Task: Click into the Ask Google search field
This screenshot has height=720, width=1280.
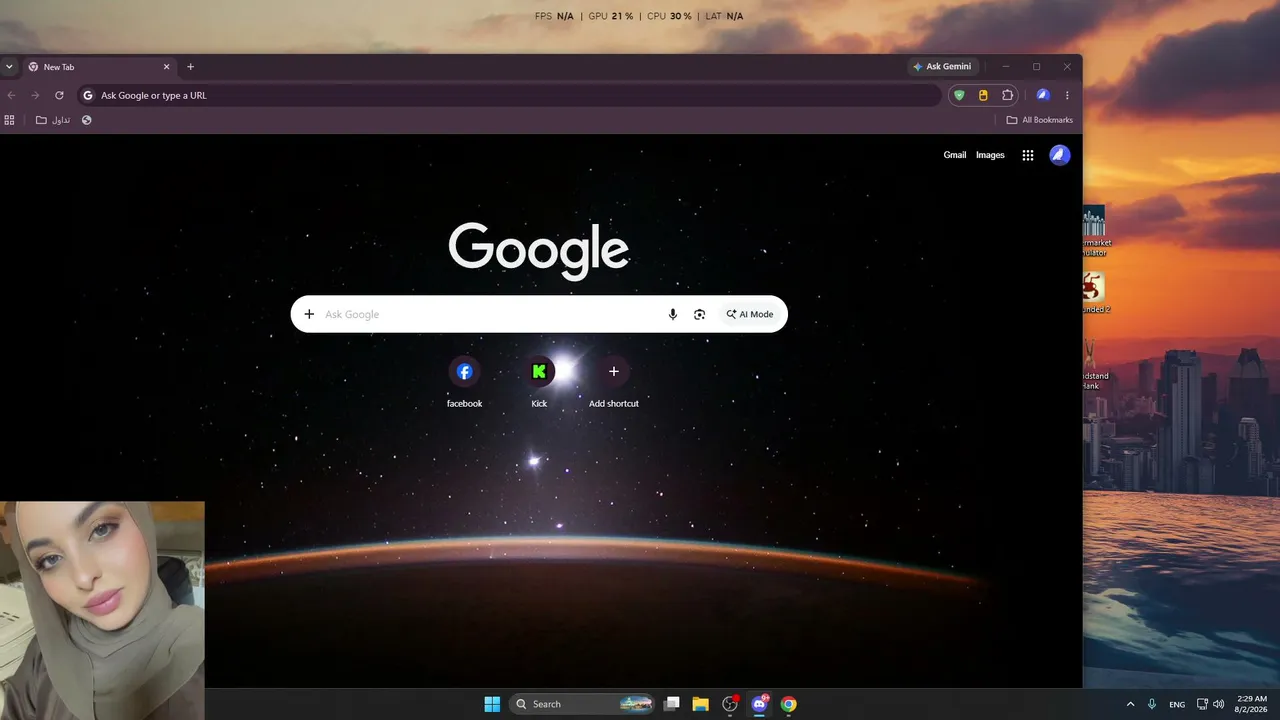Action: tap(490, 314)
